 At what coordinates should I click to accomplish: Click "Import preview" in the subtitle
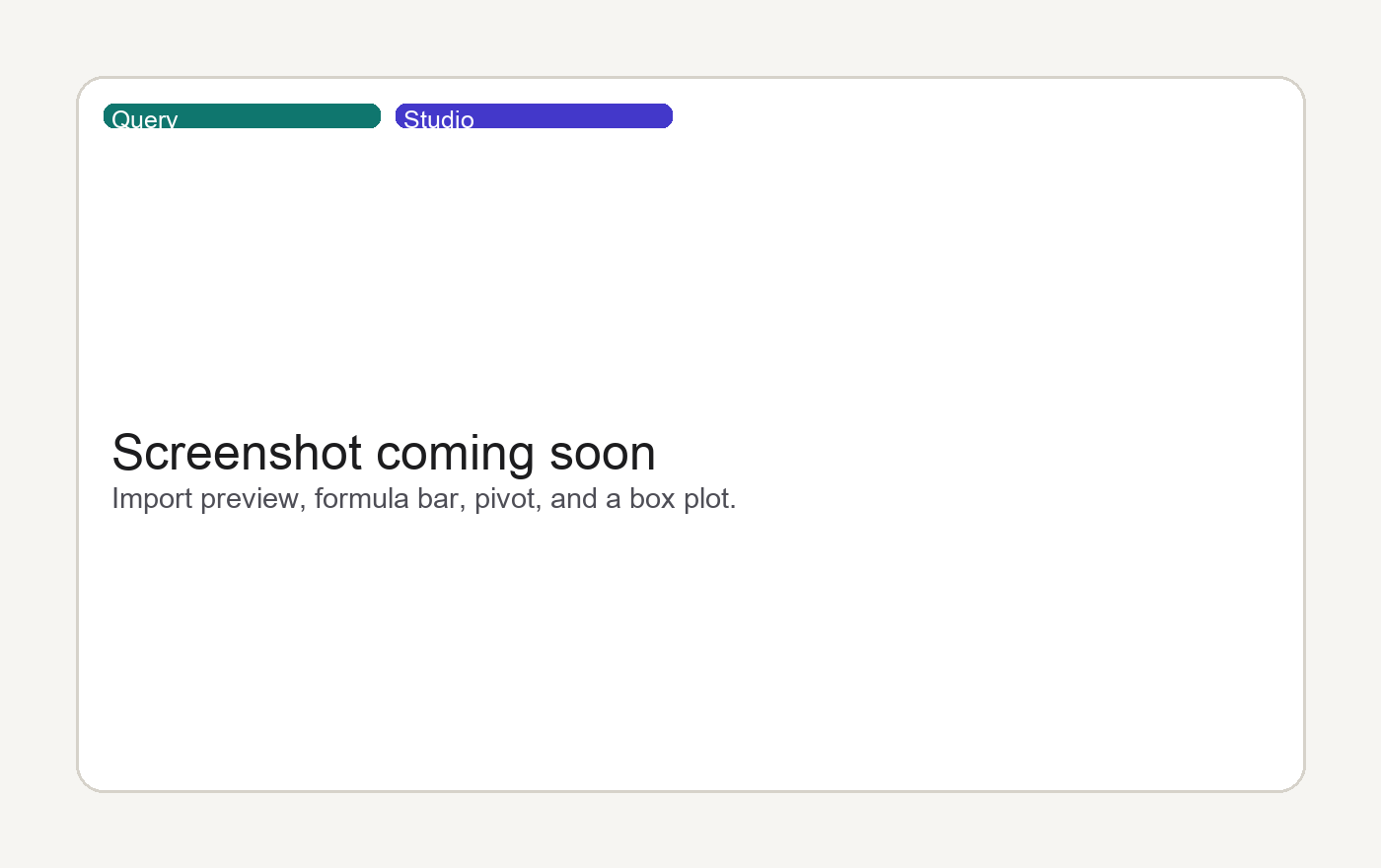205,498
